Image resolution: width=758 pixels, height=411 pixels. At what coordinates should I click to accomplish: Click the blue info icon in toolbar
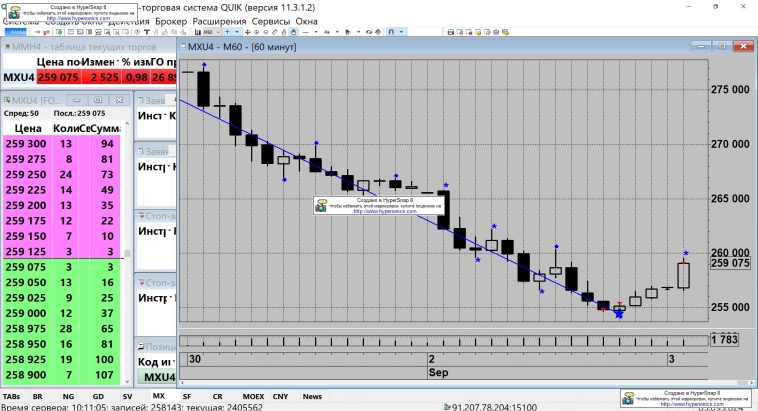click(137, 32)
